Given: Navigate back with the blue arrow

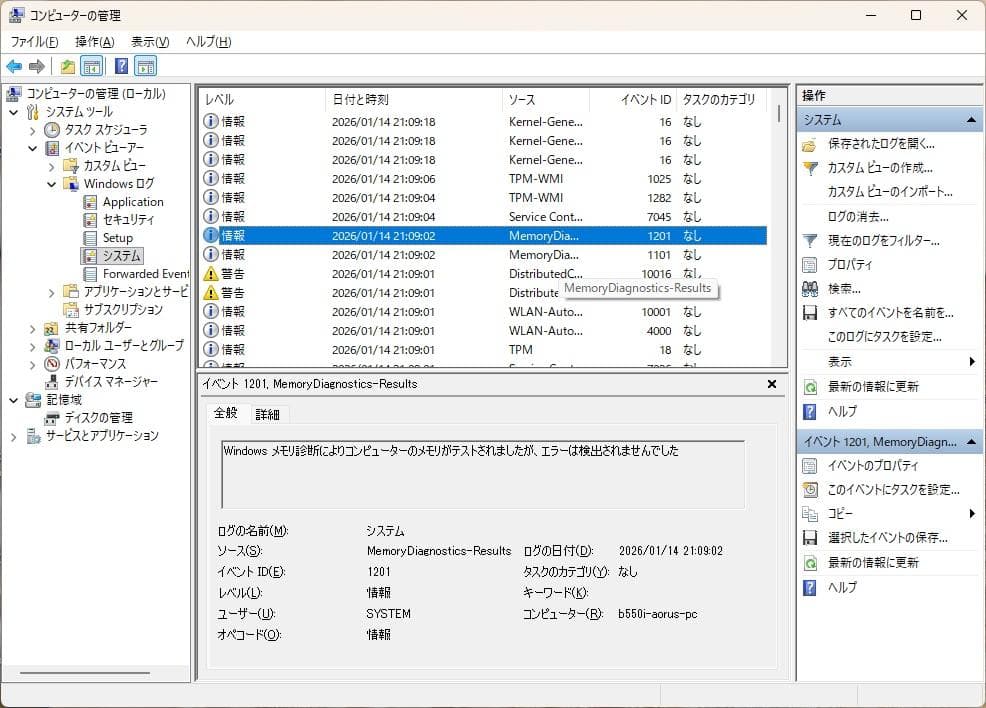Looking at the screenshot, I should pyautogui.click(x=13, y=66).
